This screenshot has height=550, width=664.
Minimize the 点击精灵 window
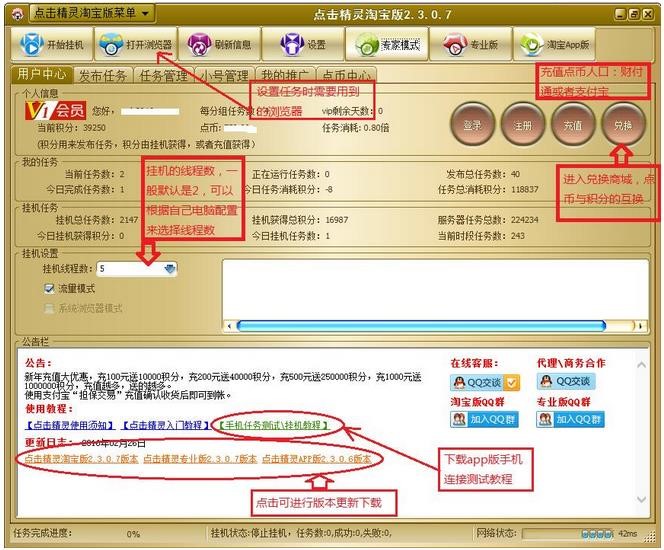click(620, 14)
